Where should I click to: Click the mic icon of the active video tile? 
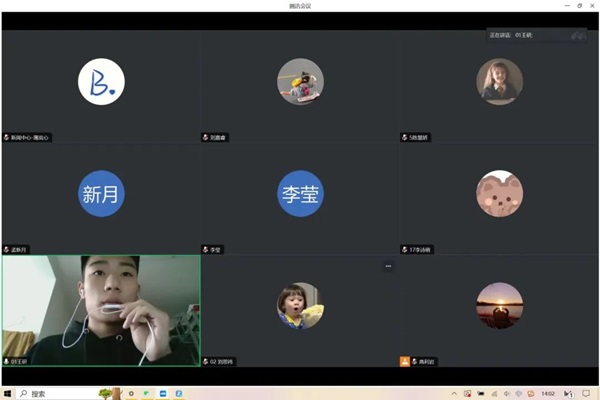(x=6, y=361)
